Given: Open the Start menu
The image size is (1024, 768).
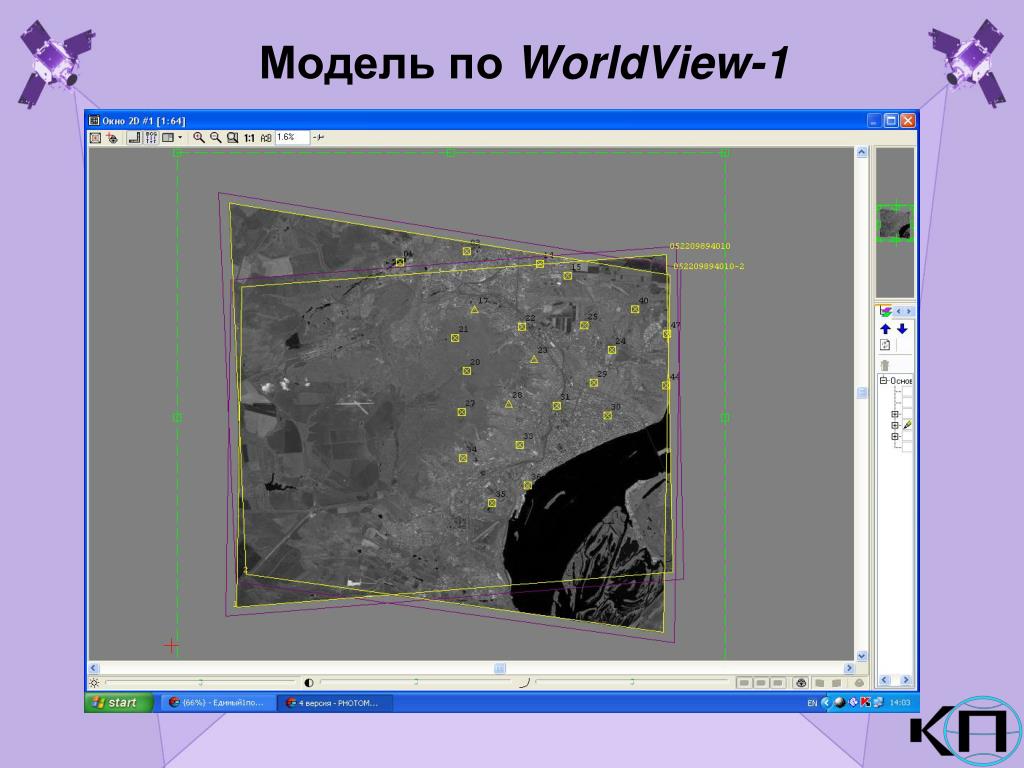Looking at the screenshot, I should (x=118, y=702).
